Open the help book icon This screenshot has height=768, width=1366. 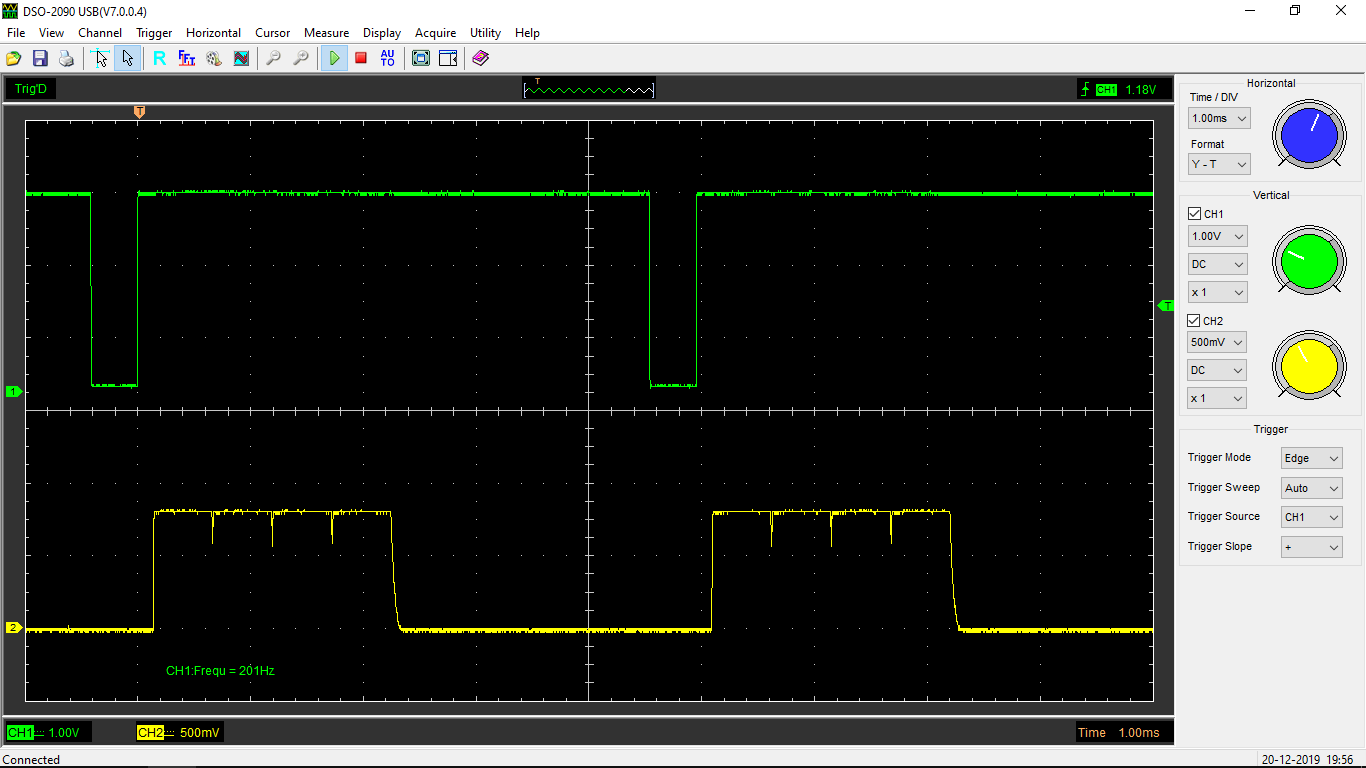pos(481,59)
